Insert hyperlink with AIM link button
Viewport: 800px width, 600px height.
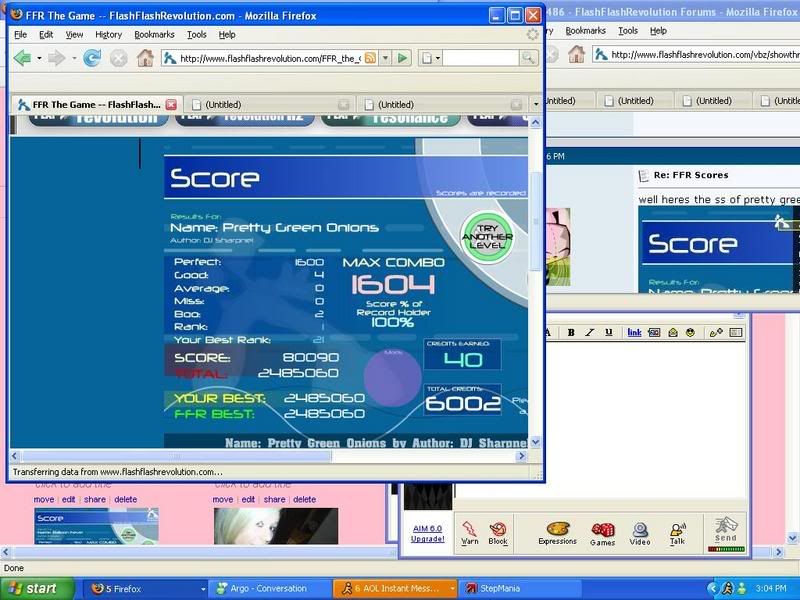pyautogui.click(x=634, y=333)
